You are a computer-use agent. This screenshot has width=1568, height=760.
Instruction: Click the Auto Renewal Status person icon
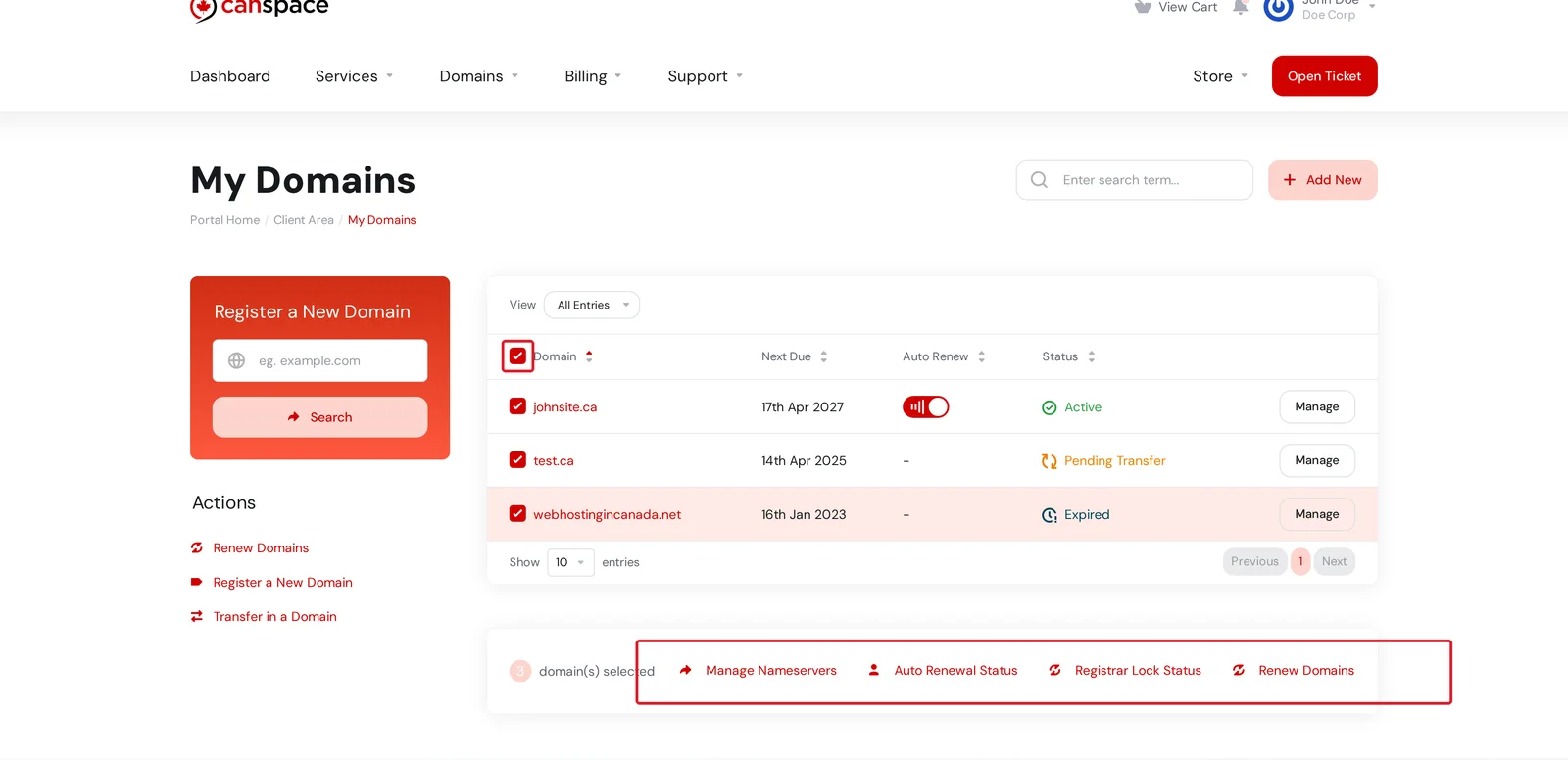[x=874, y=670]
